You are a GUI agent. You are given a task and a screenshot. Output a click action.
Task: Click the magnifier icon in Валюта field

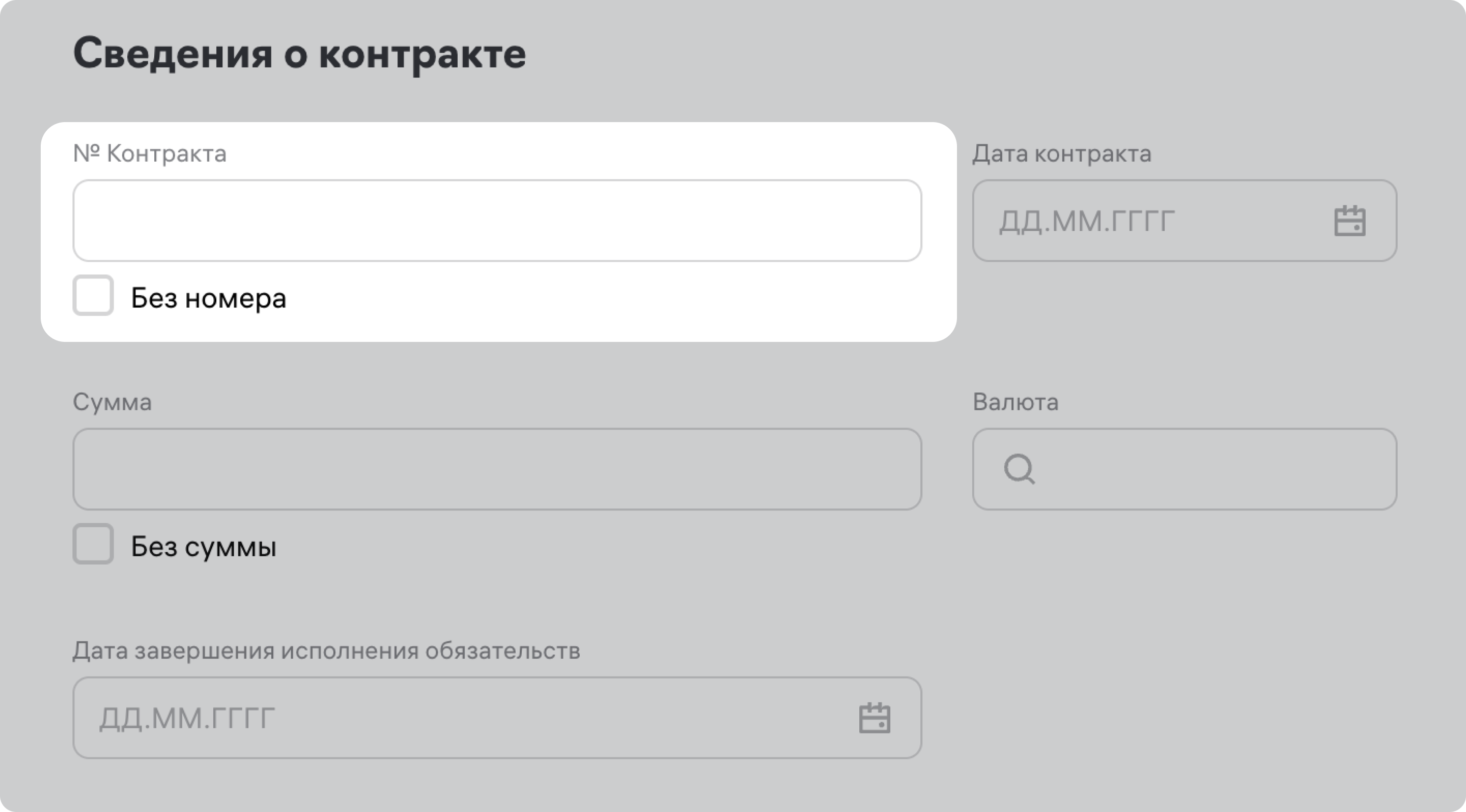tap(1019, 469)
